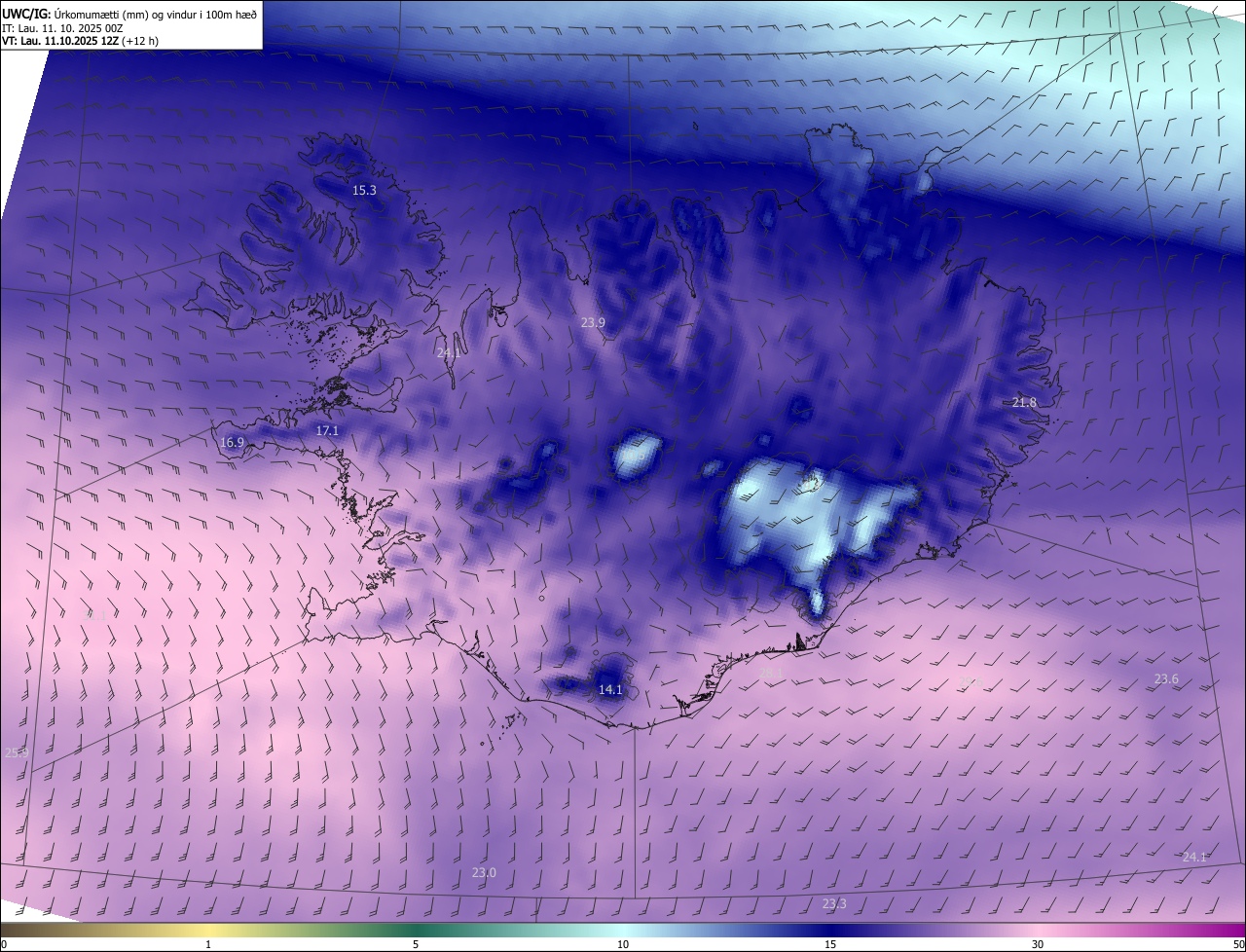Click the faint 29.6 value label offshore
This screenshot has height=952, width=1246.
pos(971,681)
